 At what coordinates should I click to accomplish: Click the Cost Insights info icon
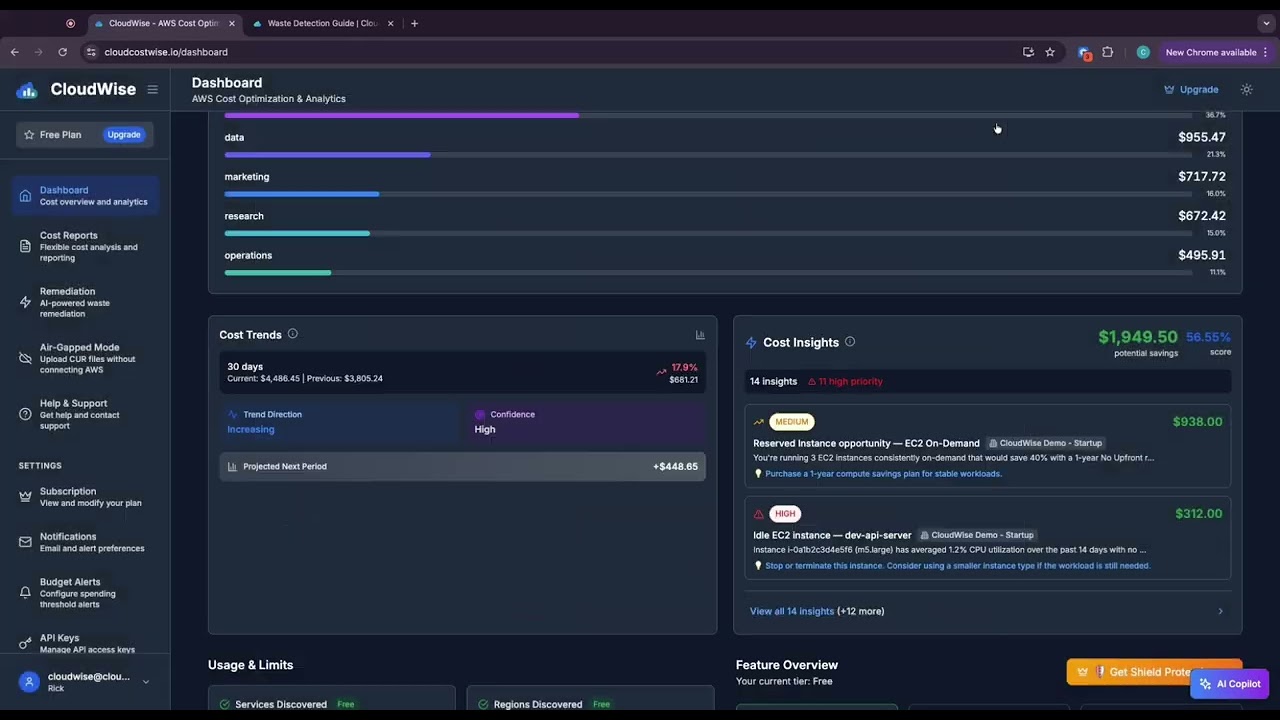[850, 342]
